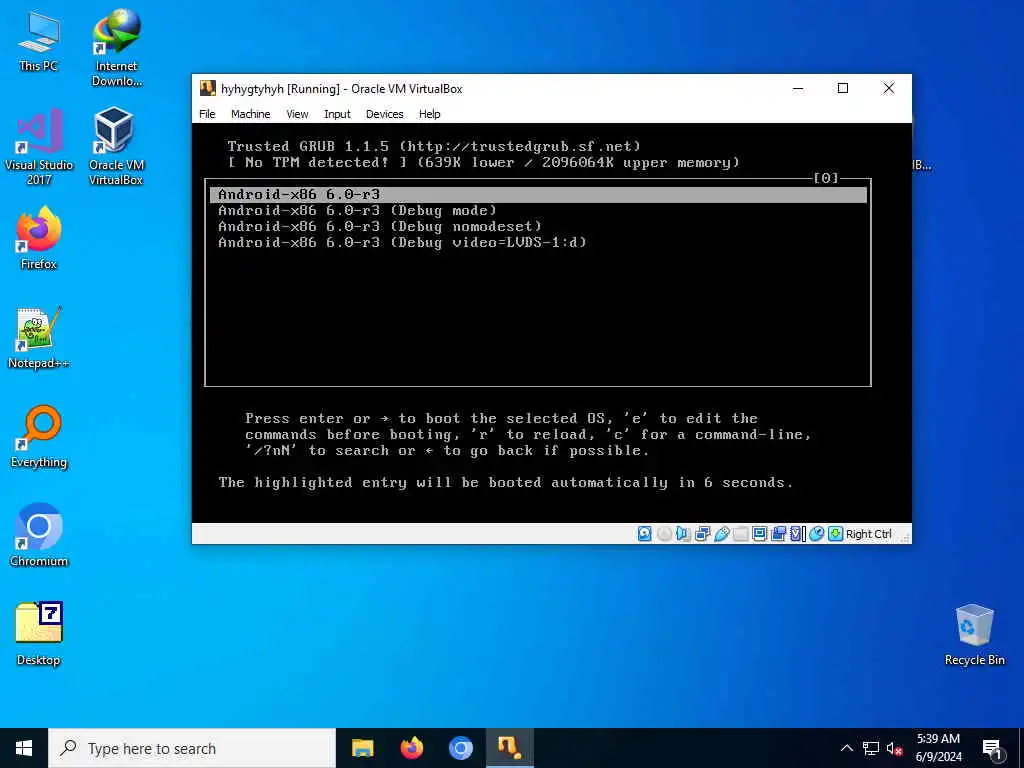Open Firefox from the taskbar
This screenshot has height=768, width=1024.
411,748
